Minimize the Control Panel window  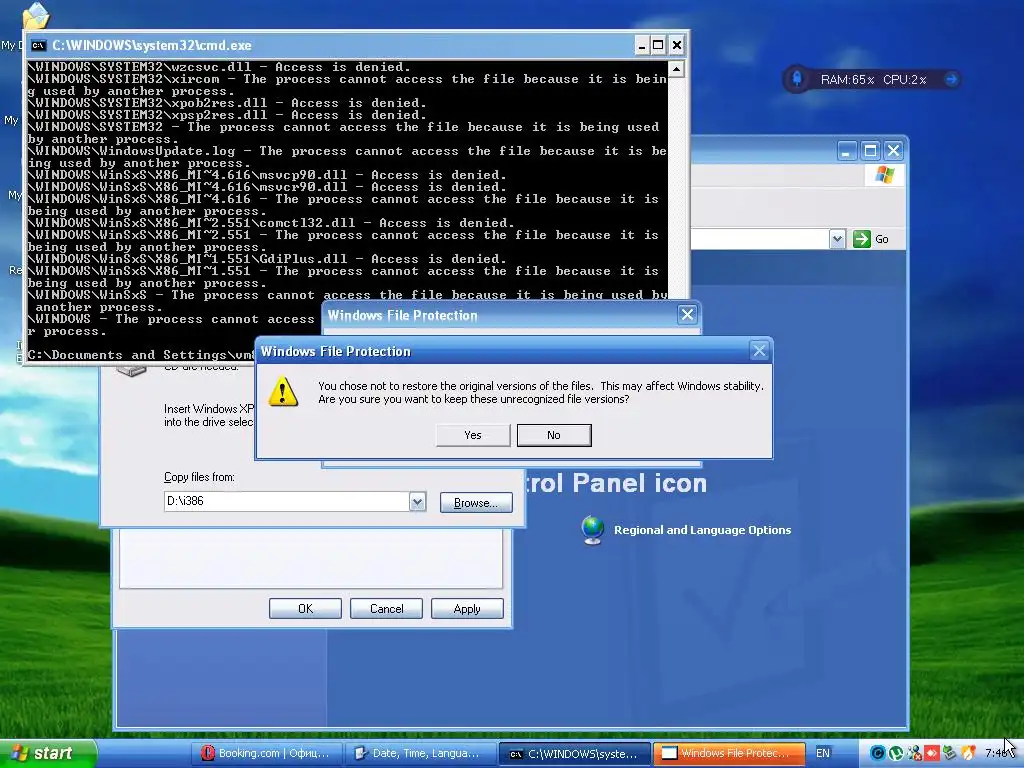(846, 152)
